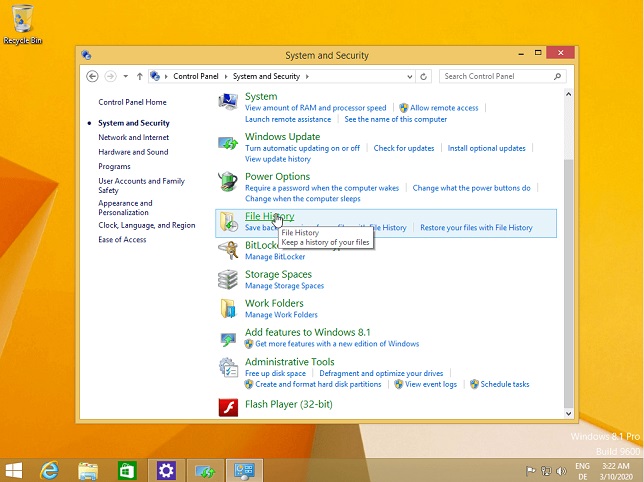Viewport: 644px width, 482px height.
Task: Expand chevron after Control Panel breadcrumb
Action: point(226,76)
